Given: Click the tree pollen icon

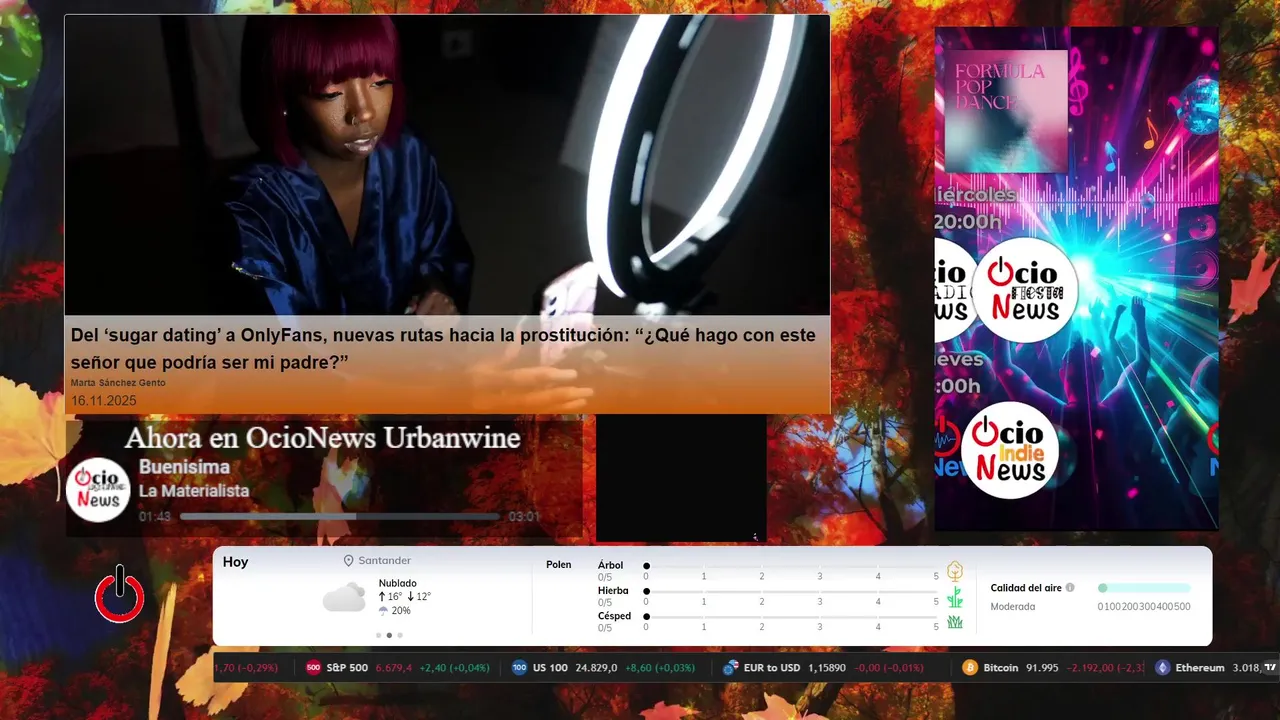Looking at the screenshot, I should (955, 571).
